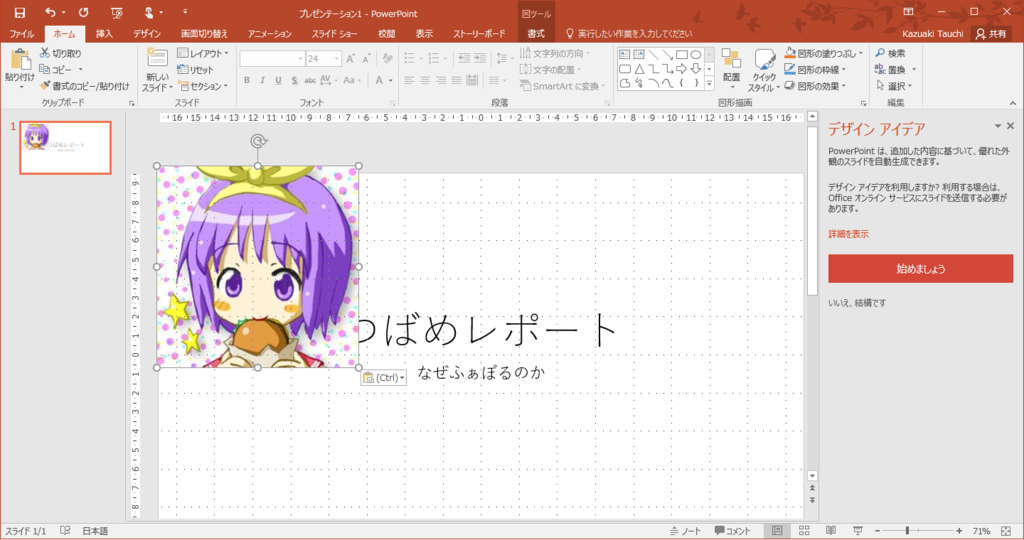Click the Undo arrow icon

(x=50, y=12)
